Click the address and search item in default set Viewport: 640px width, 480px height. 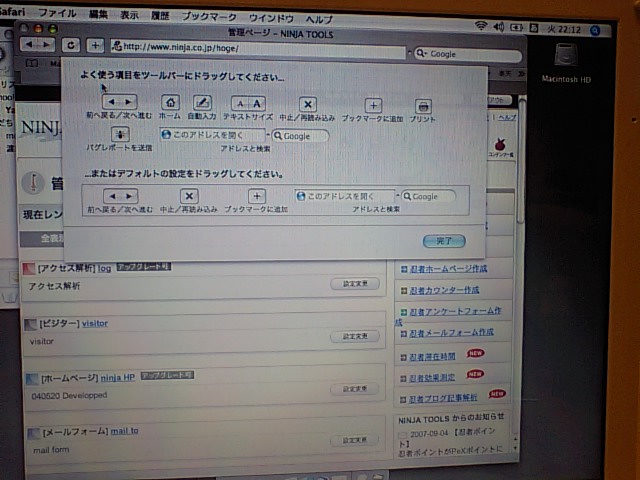click(x=376, y=200)
